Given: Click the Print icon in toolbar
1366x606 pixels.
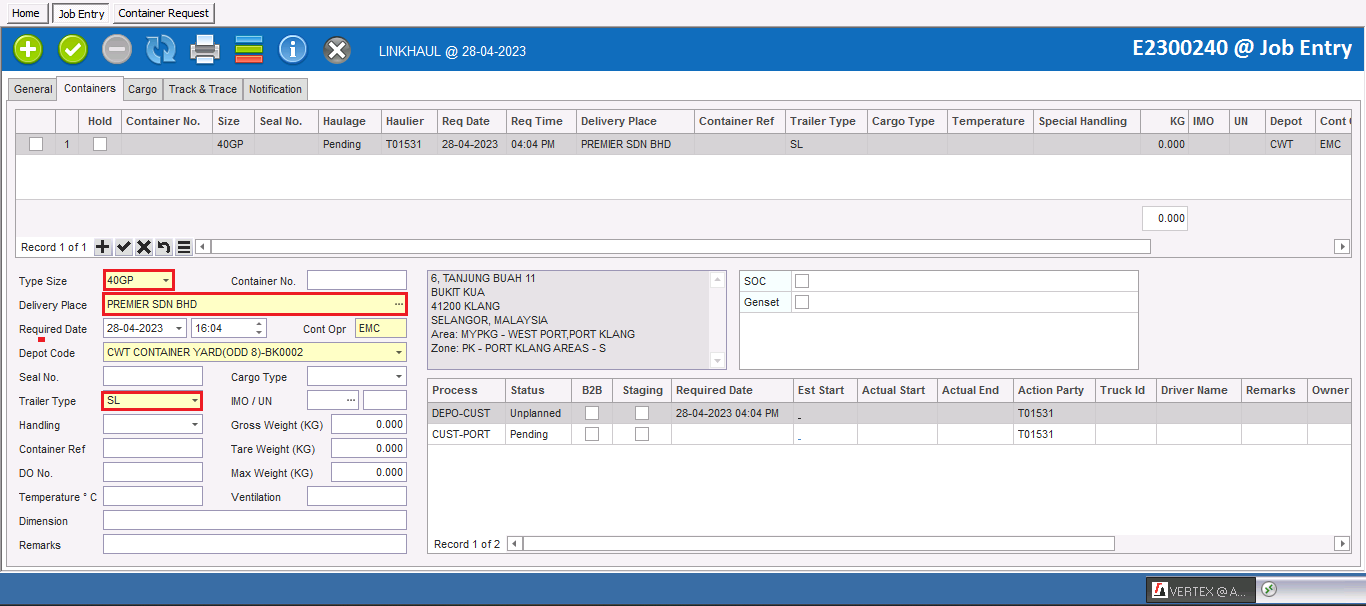Looking at the screenshot, I should point(205,49).
